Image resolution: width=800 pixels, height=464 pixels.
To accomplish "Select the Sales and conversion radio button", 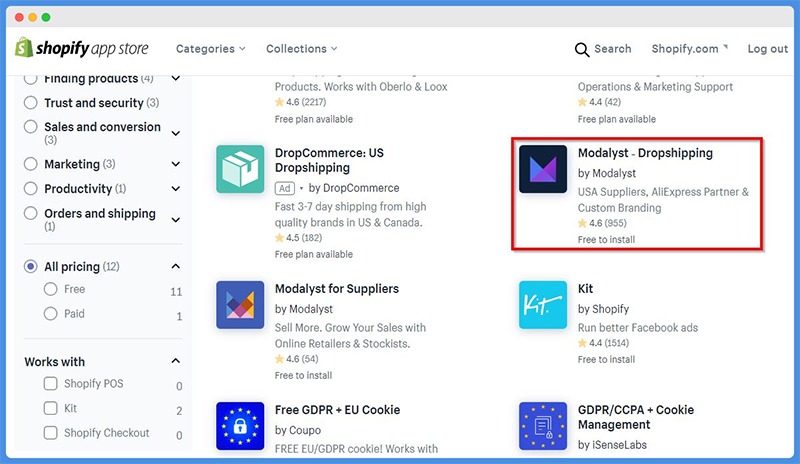I will 31,127.
